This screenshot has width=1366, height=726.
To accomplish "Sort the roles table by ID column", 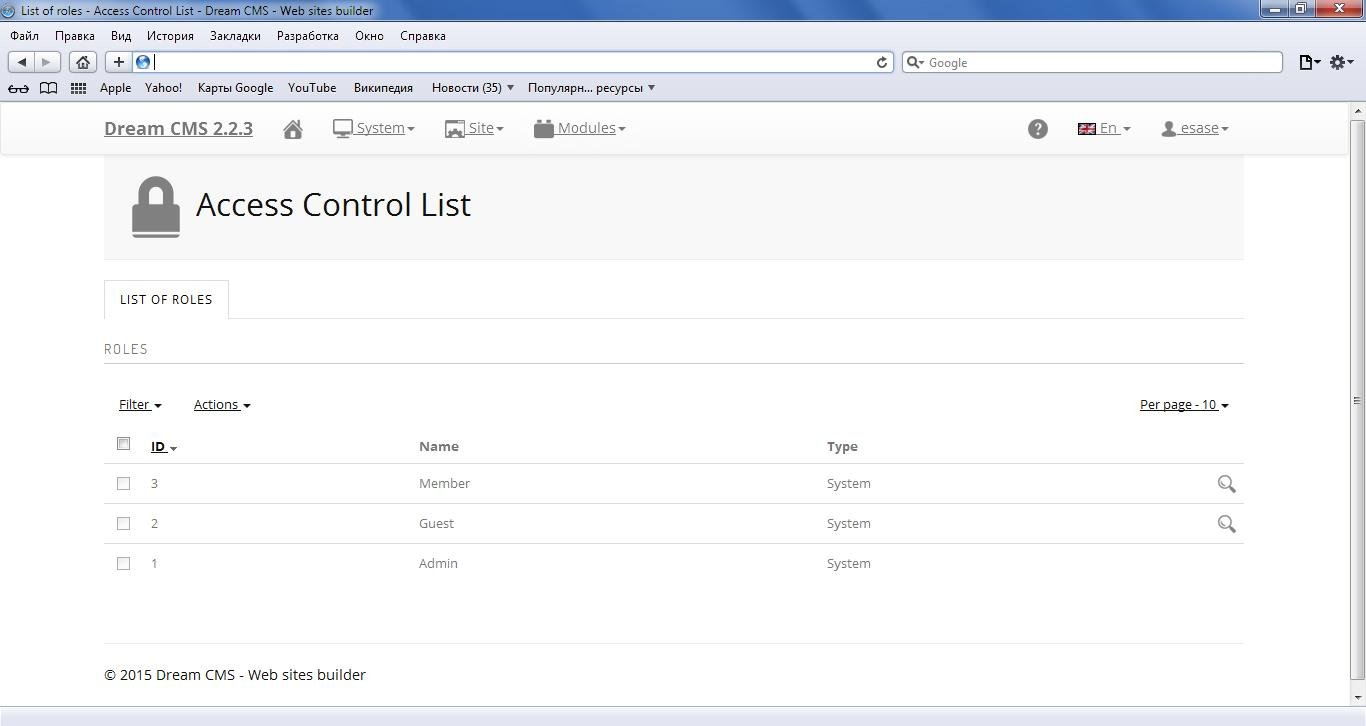I will pos(160,446).
